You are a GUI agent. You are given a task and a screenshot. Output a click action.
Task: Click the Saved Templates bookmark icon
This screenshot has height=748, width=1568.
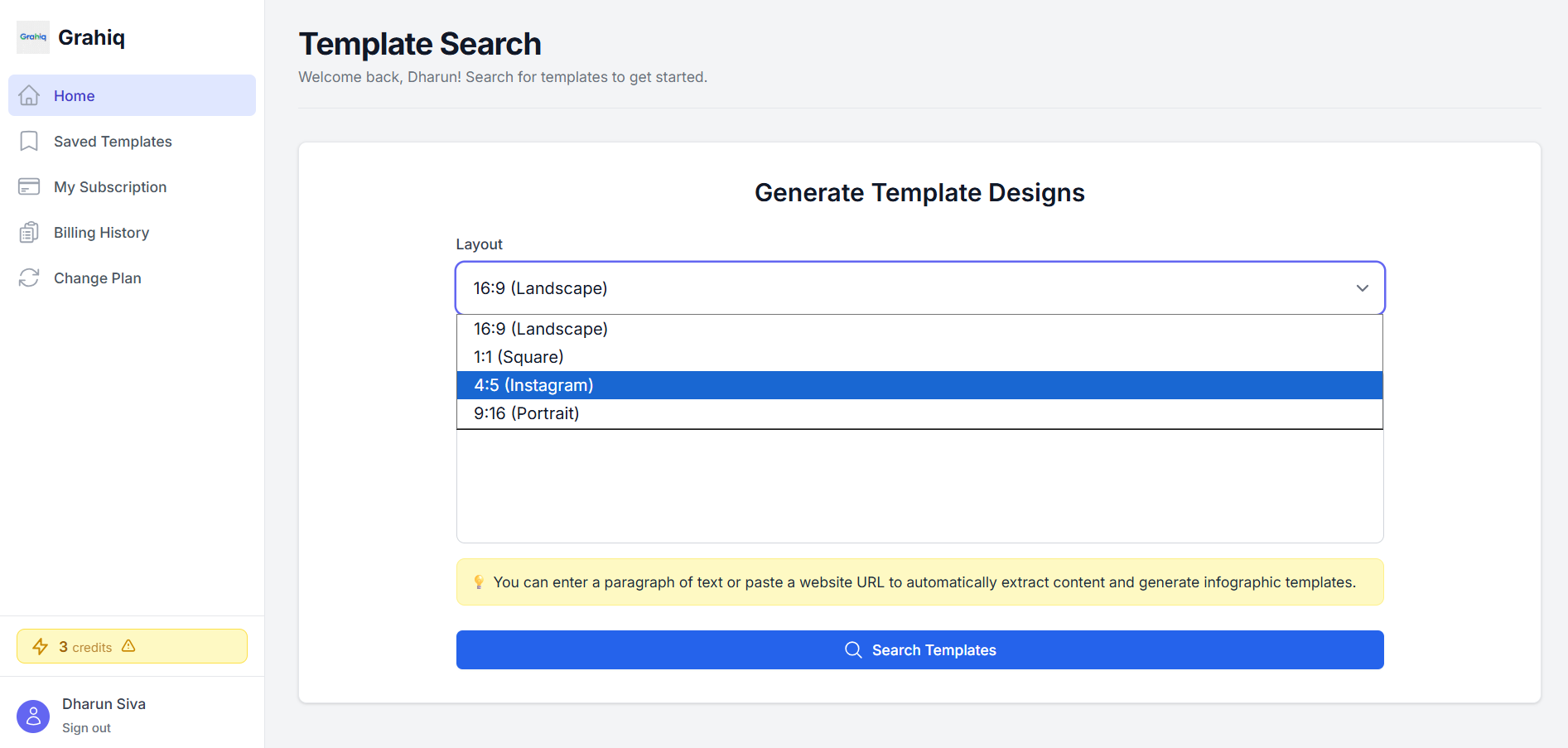click(29, 141)
